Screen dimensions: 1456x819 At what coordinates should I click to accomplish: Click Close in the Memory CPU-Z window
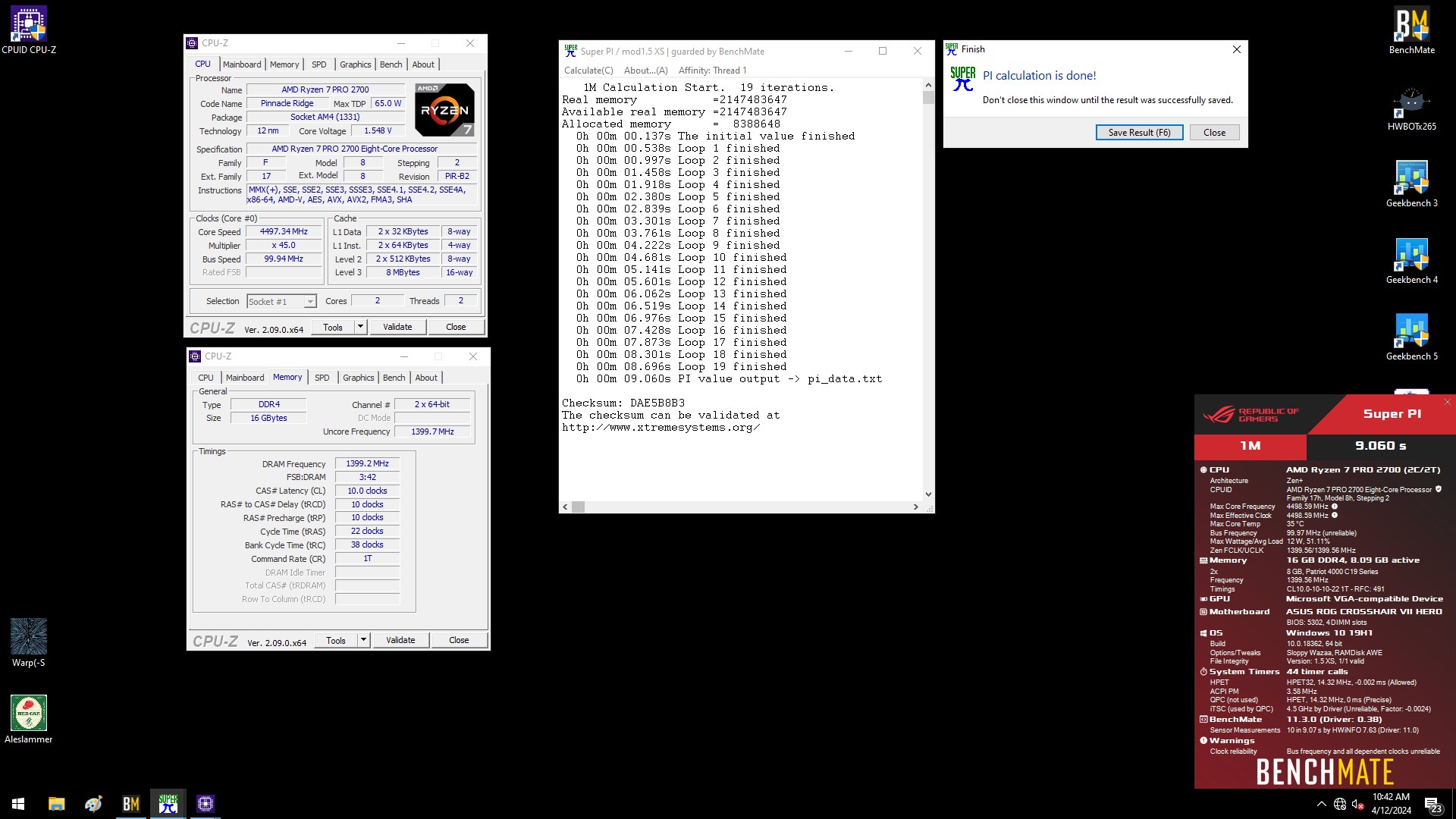pyautogui.click(x=459, y=641)
